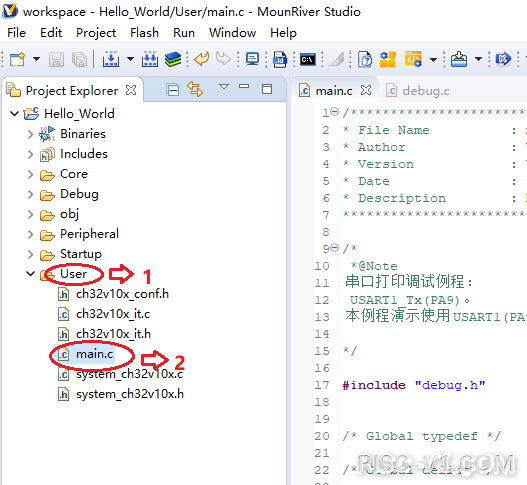Click the stacked books library icon

point(173,59)
